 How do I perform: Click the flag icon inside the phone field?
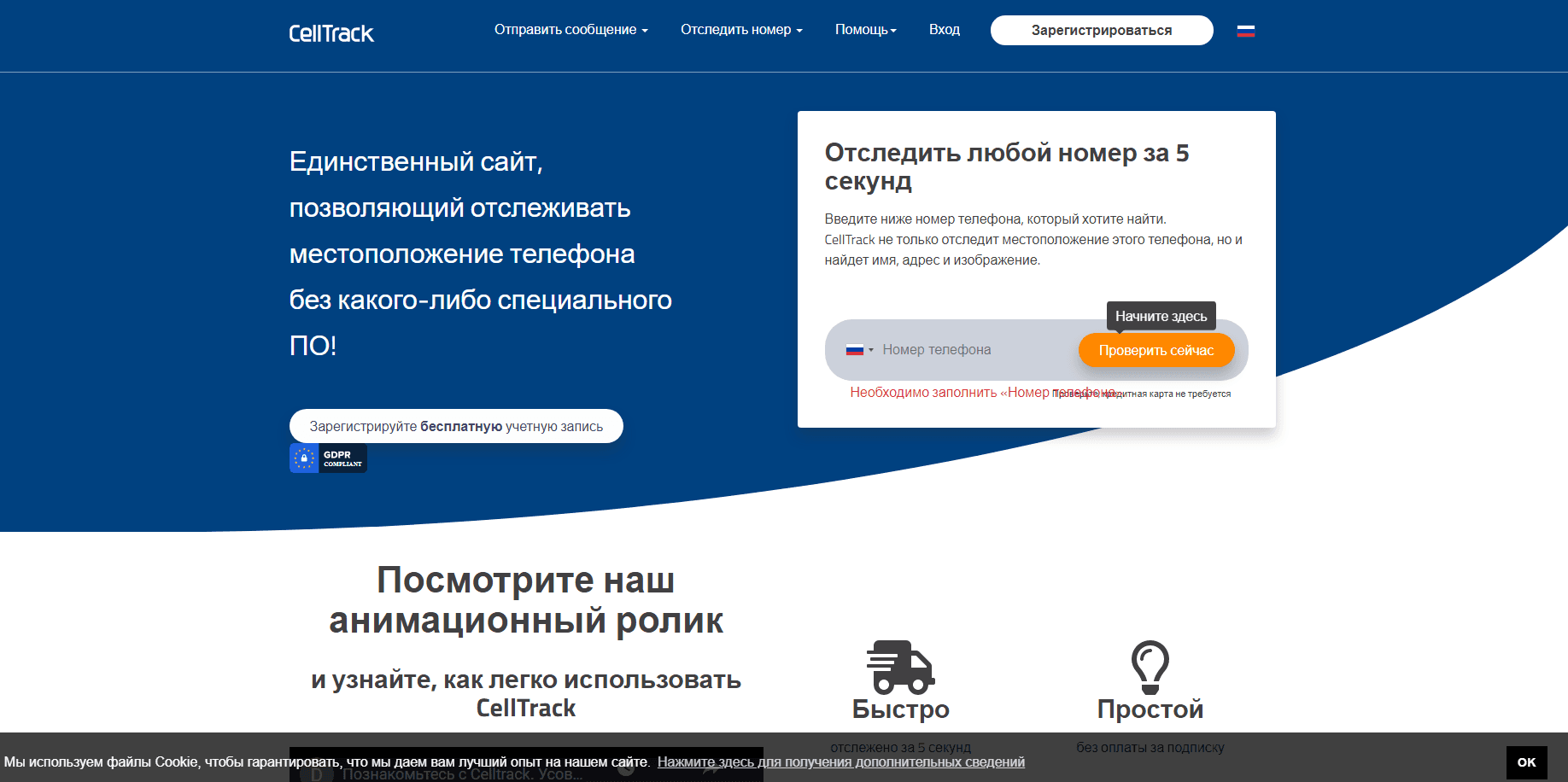pyautogui.click(x=855, y=350)
